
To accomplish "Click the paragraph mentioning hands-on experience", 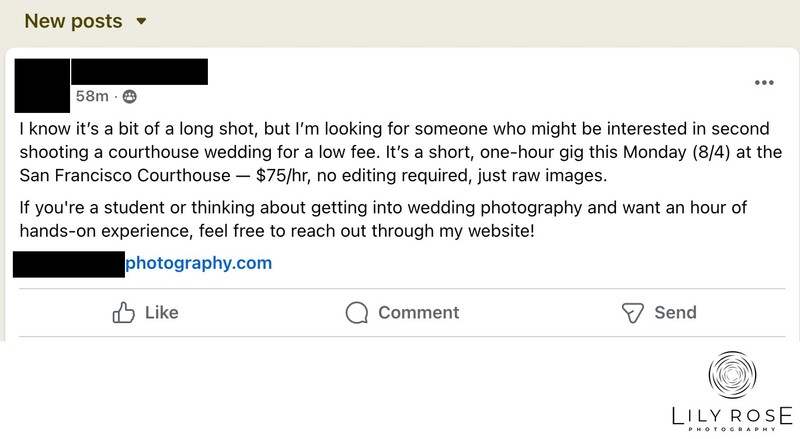I will [x=383, y=220].
